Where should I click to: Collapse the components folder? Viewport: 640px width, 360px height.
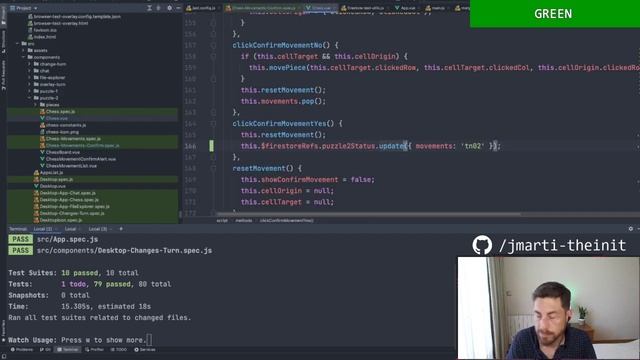point(24,57)
